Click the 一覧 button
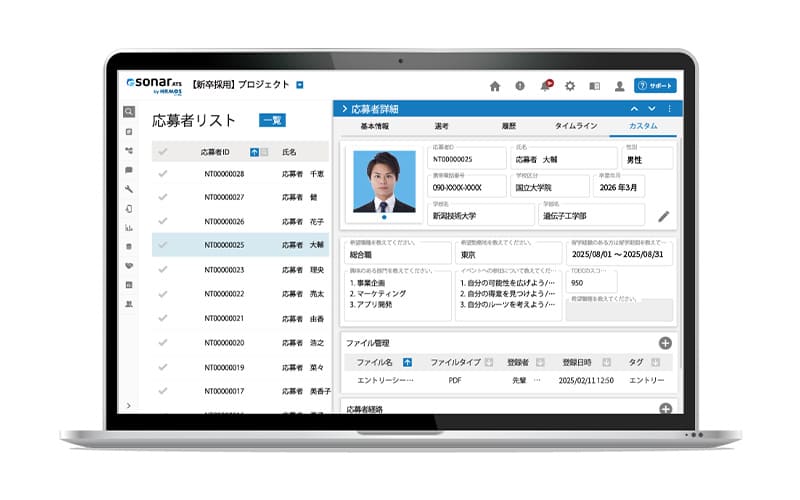 tap(272, 120)
